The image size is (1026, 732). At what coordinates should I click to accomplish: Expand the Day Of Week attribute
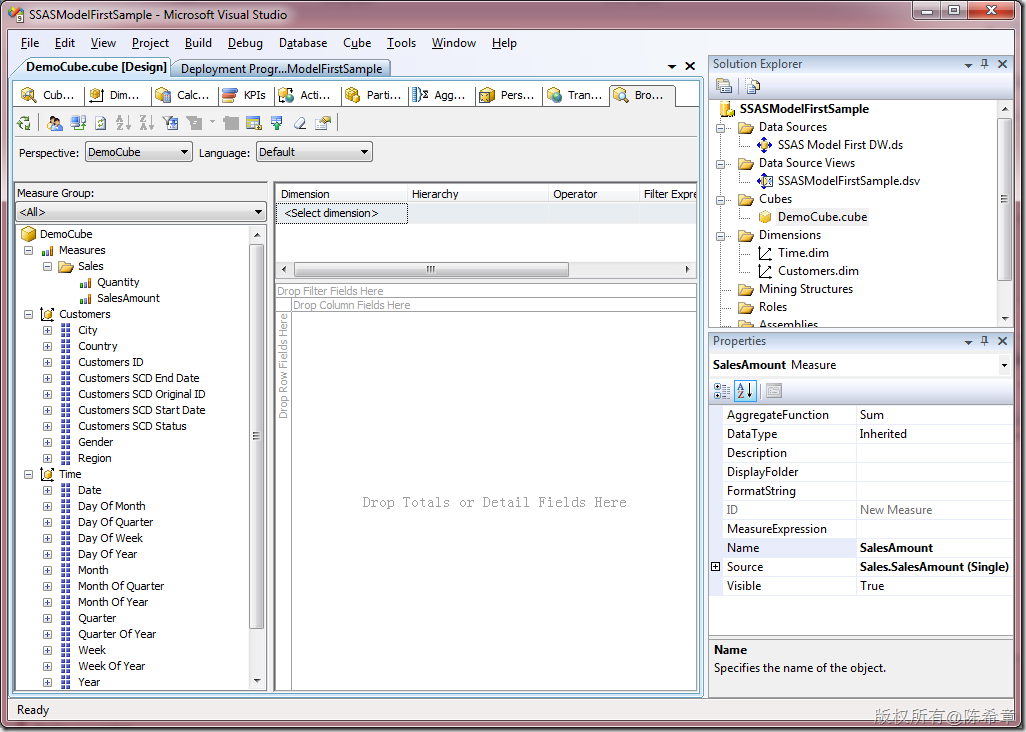click(47, 538)
